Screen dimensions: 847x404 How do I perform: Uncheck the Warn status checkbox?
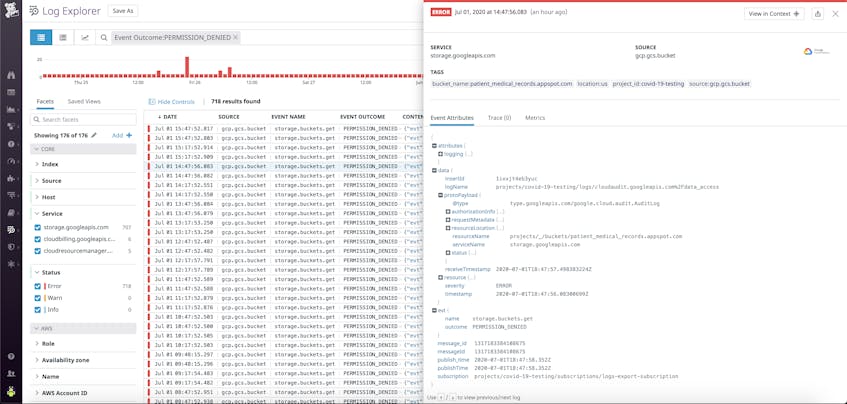point(37,298)
